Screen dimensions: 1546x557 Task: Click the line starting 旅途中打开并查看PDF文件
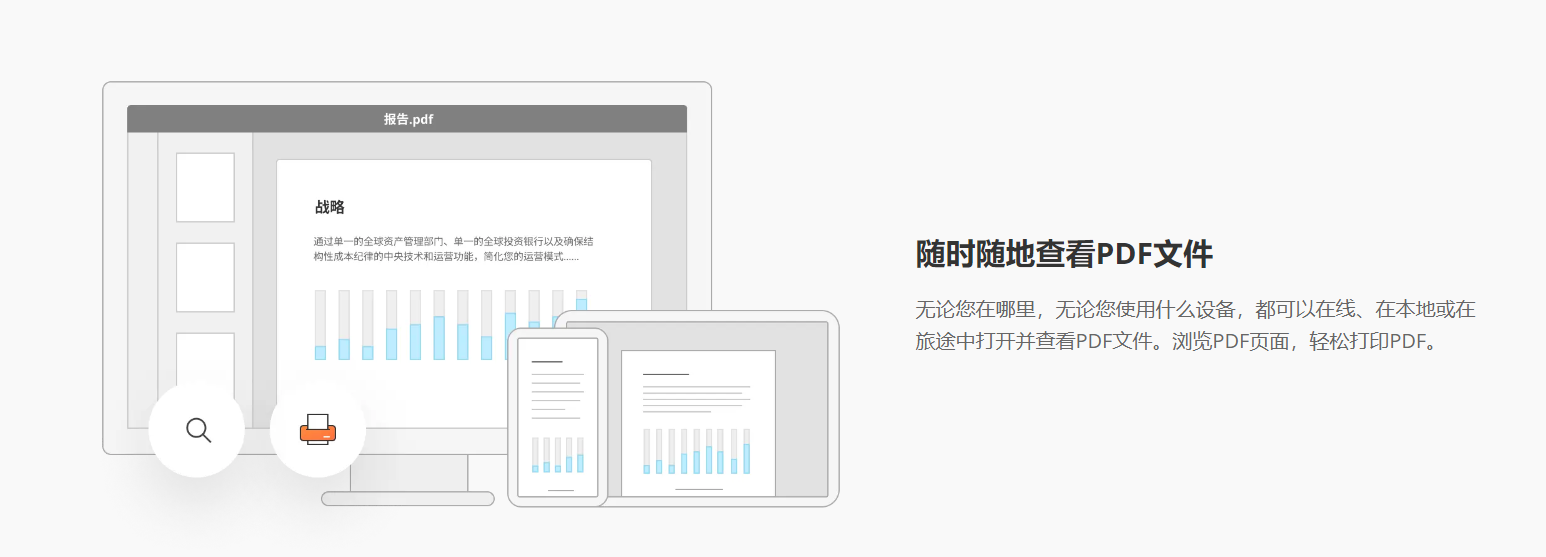pos(1180,341)
